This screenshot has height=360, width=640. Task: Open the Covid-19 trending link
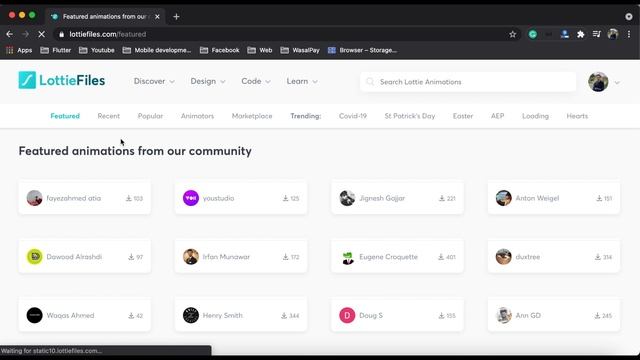pyautogui.click(x=353, y=116)
